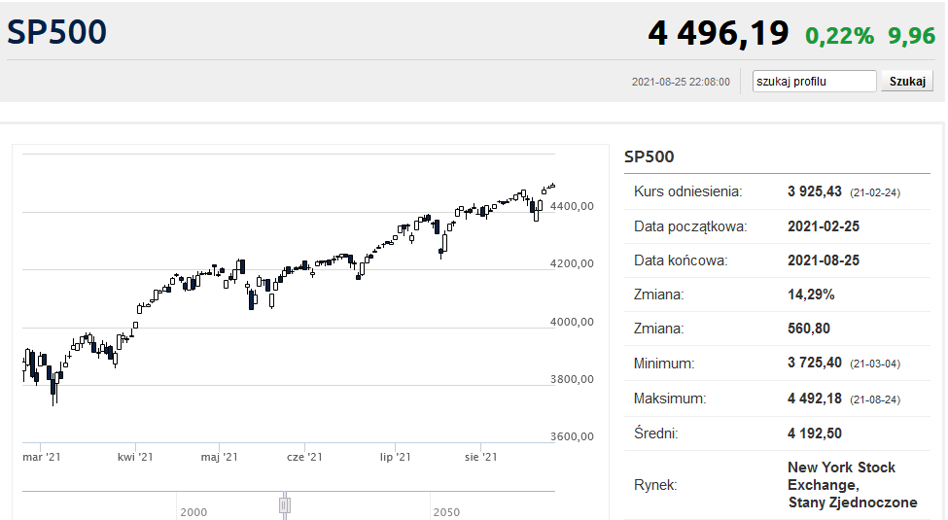Screen dimensions: 948x520
Task: Click the Minimum value 3 725,40
Action: [x=816, y=363]
